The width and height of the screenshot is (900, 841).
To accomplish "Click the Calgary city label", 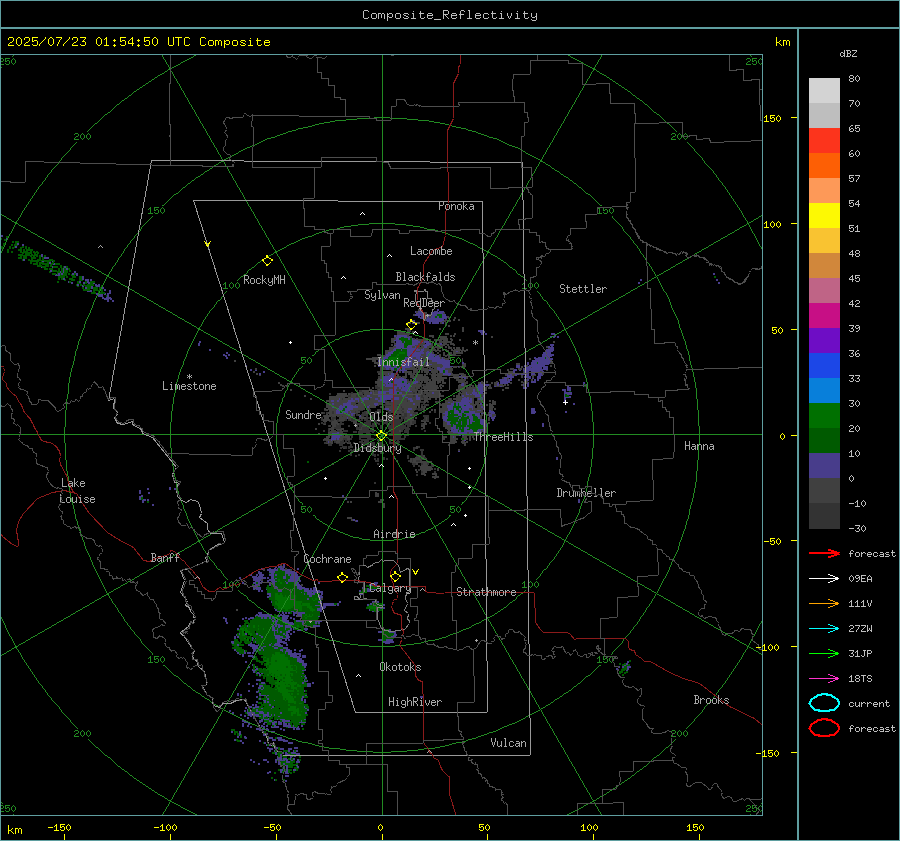I will coord(390,588).
